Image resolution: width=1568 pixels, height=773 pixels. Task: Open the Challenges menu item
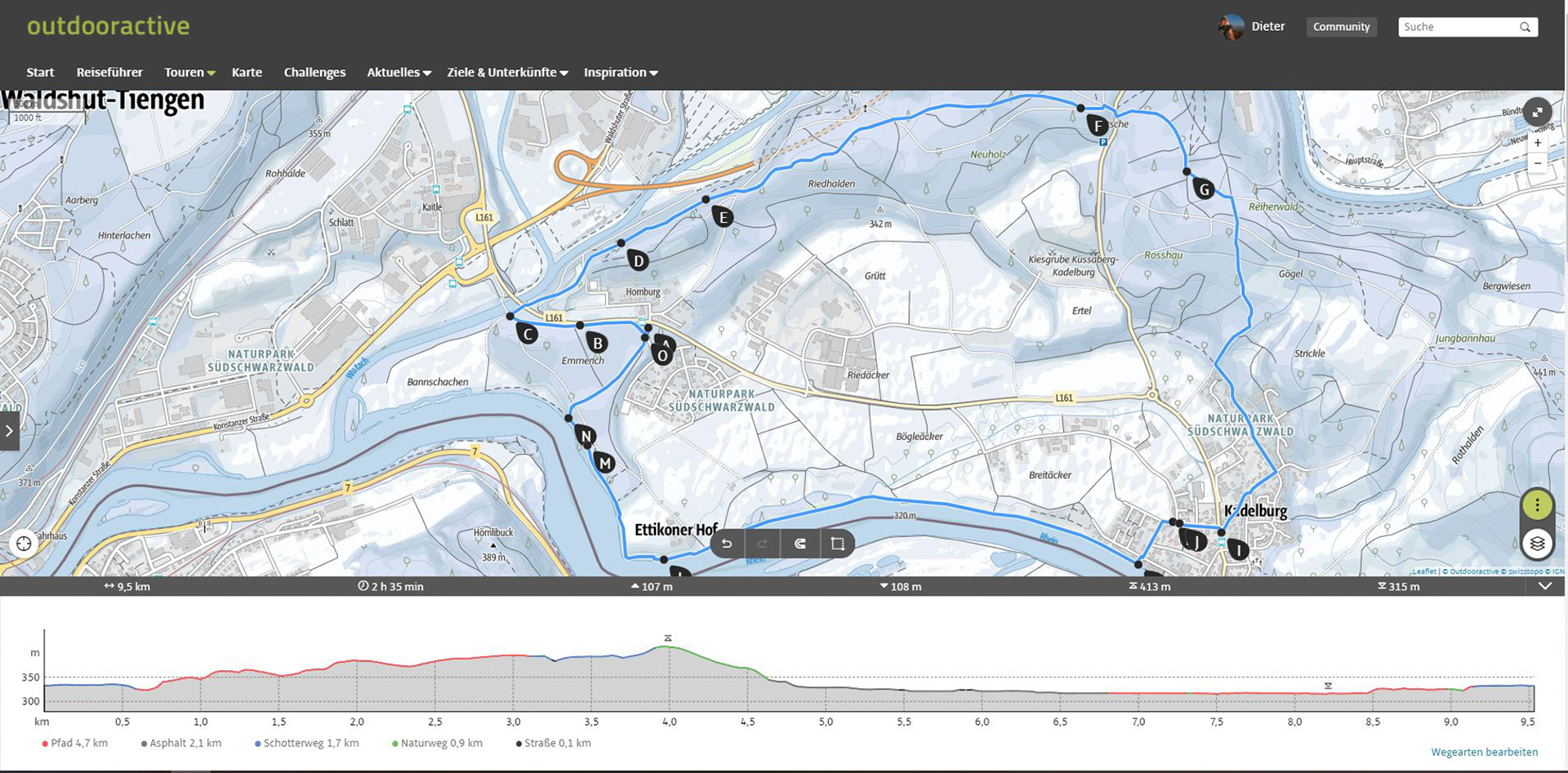pos(314,72)
